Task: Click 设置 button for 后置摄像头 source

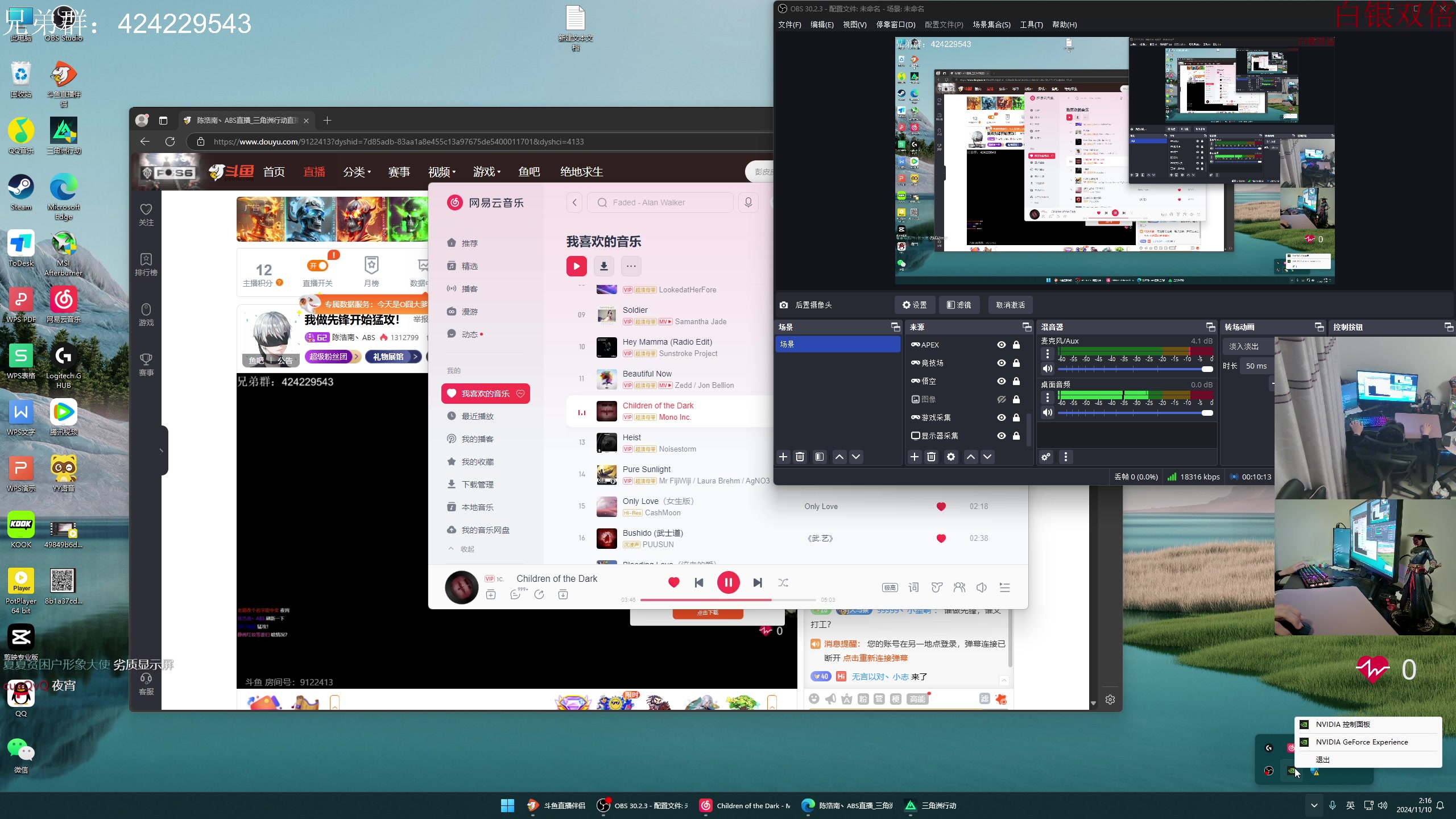Action: point(915,305)
